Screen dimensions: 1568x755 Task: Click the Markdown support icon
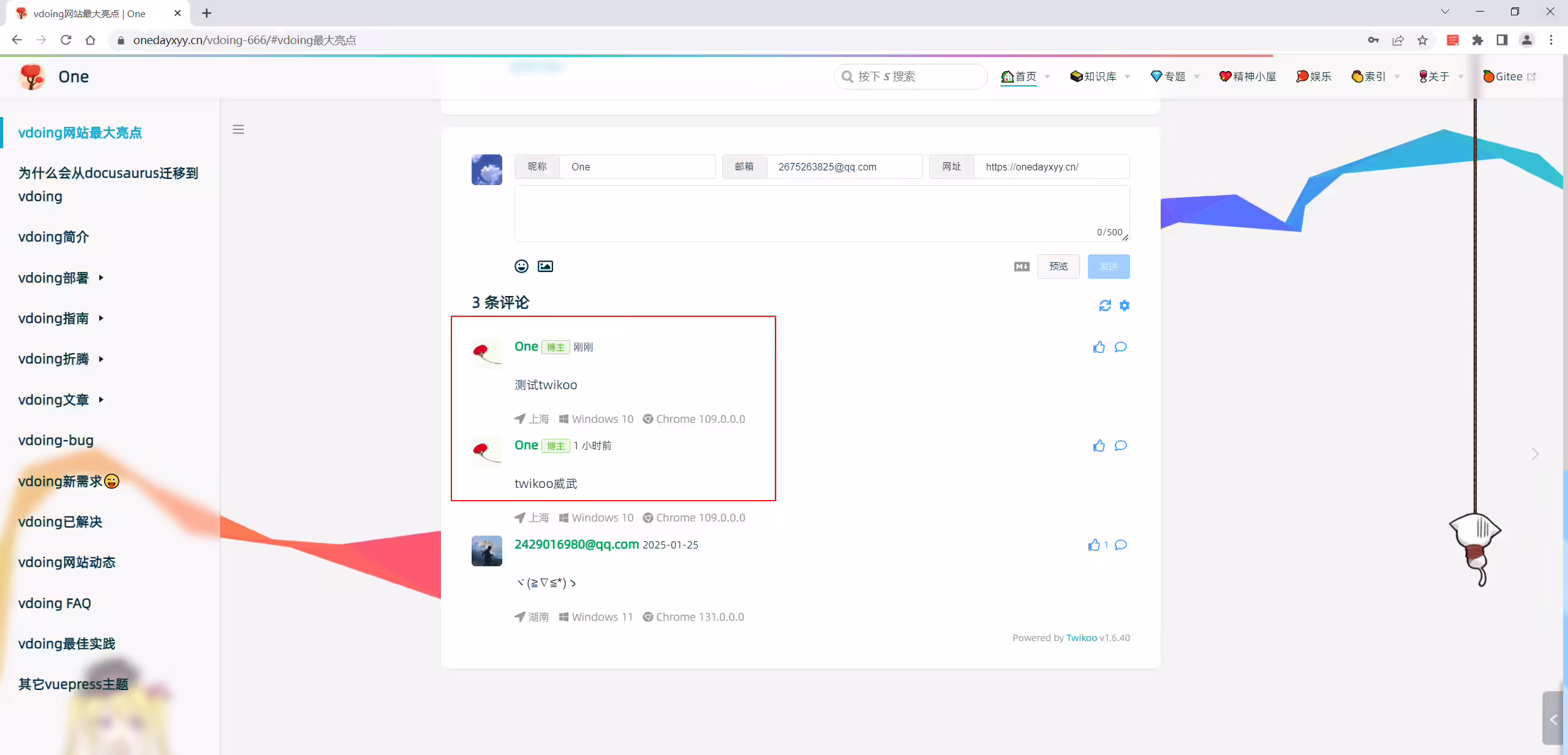pyautogui.click(x=1022, y=267)
